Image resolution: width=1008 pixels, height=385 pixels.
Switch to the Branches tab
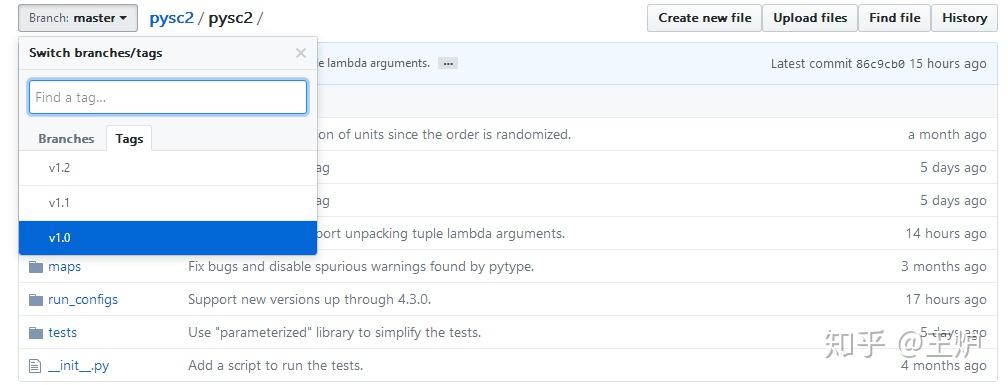tap(66, 139)
